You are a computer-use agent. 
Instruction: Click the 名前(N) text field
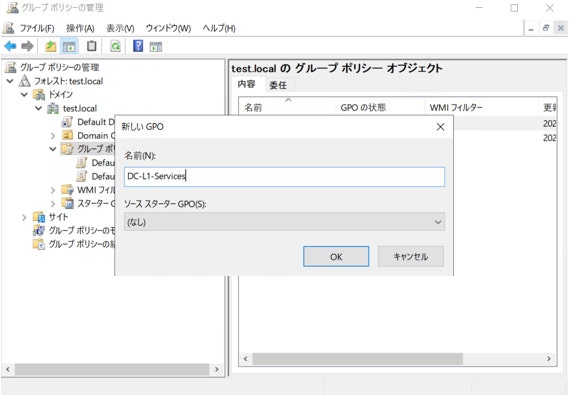[284, 177]
